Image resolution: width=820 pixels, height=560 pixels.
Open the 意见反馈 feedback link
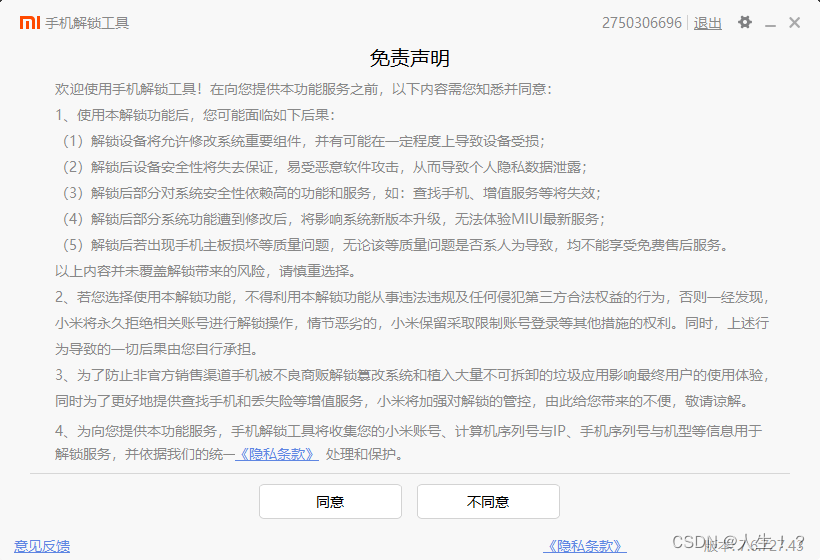42,546
